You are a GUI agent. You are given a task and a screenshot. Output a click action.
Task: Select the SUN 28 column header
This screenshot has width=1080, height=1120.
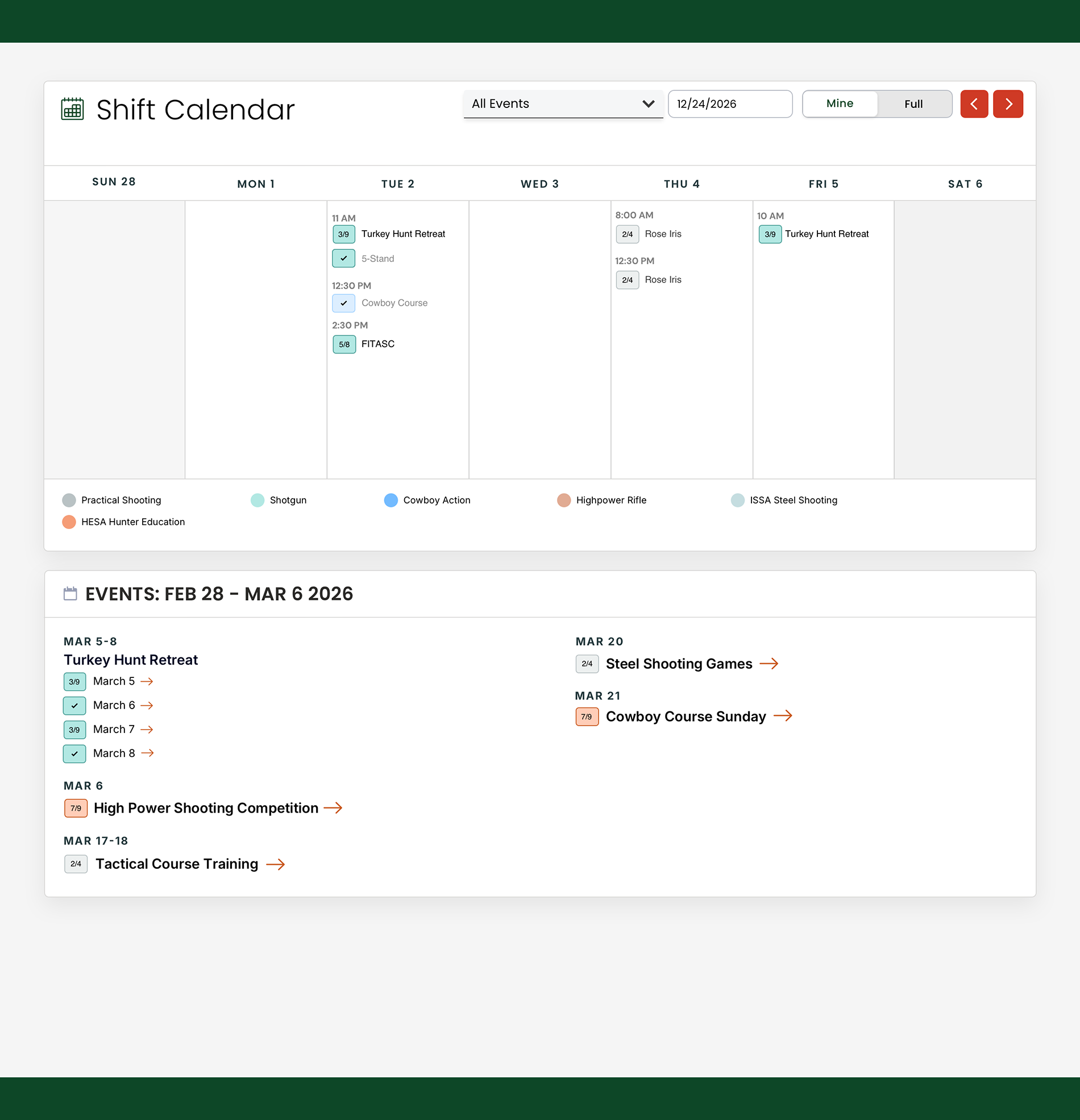tap(114, 182)
